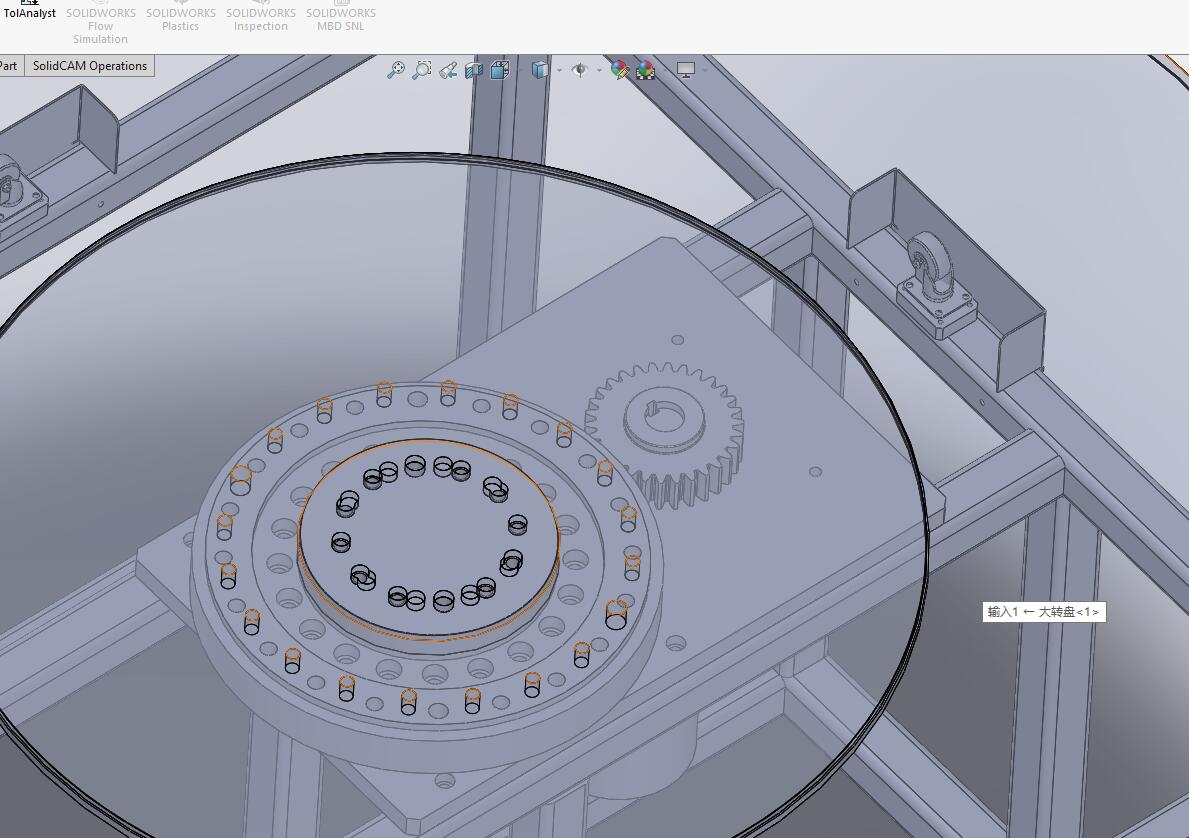
Task: Click the Edit Appearance color ball icon
Action: pos(620,71)
